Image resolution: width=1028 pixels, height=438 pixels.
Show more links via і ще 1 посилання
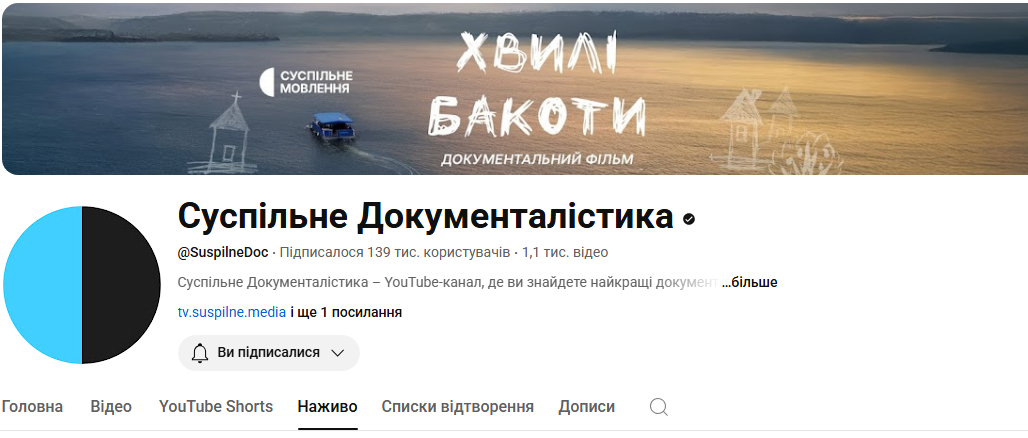click(346, 313)
